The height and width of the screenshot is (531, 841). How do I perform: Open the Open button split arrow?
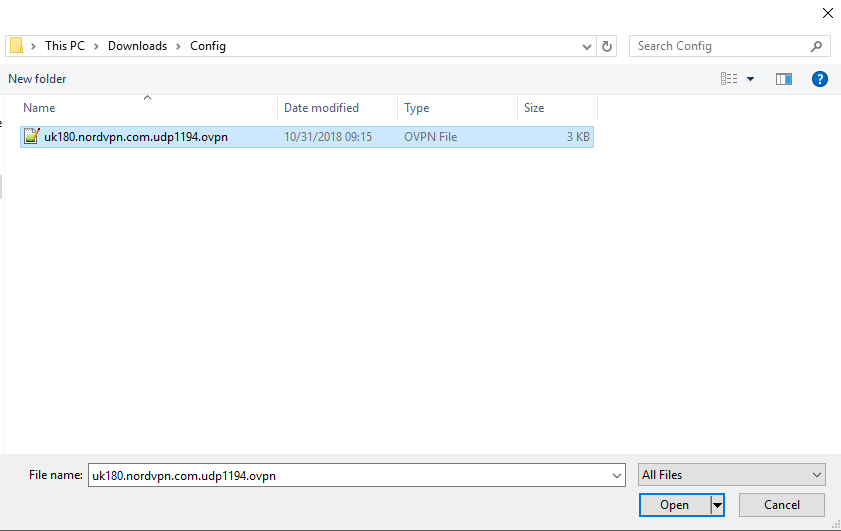(x=717, y=505)
